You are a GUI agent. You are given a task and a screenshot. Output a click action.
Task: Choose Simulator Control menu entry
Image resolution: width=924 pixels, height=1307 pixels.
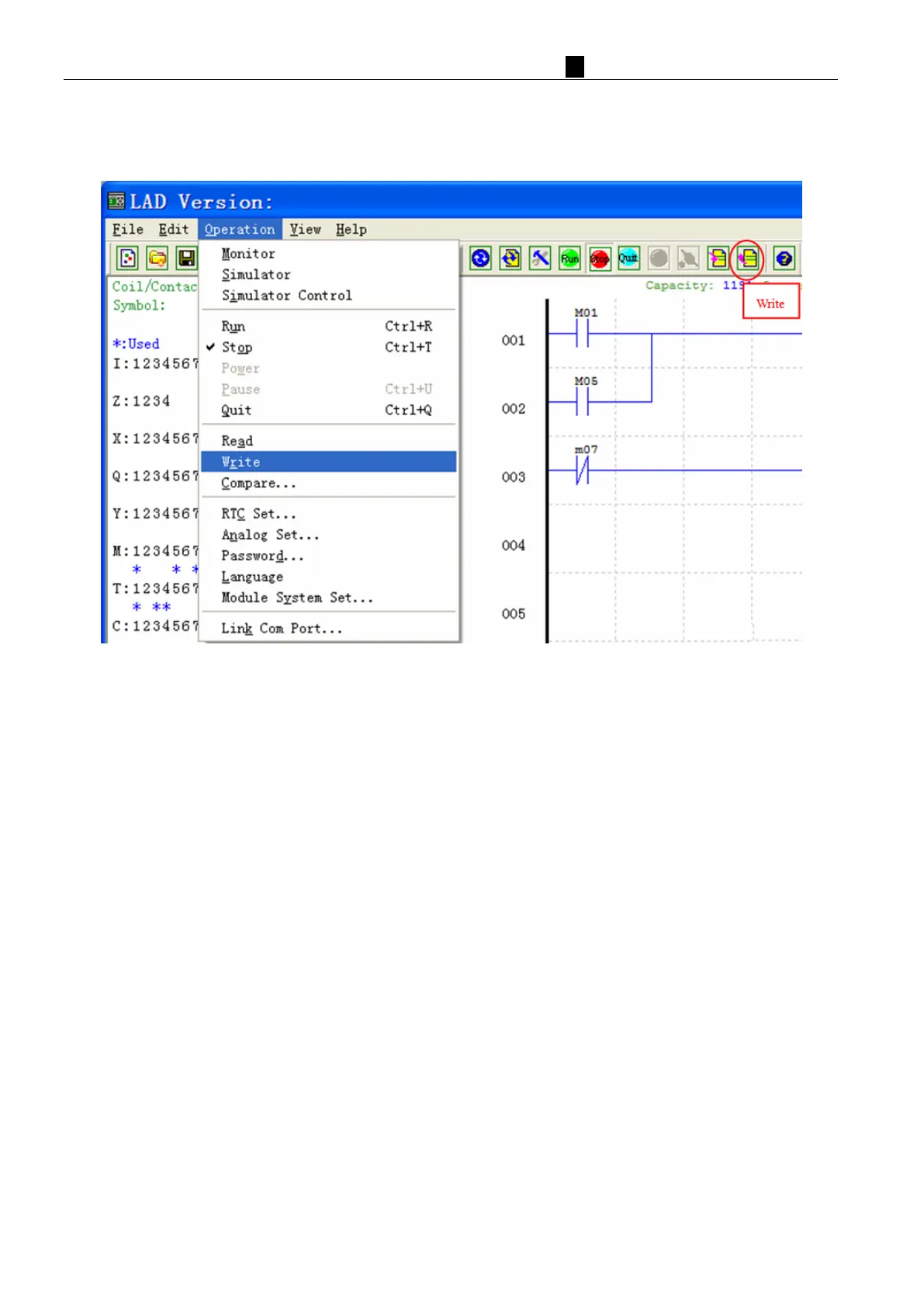[x=328, y=296]
